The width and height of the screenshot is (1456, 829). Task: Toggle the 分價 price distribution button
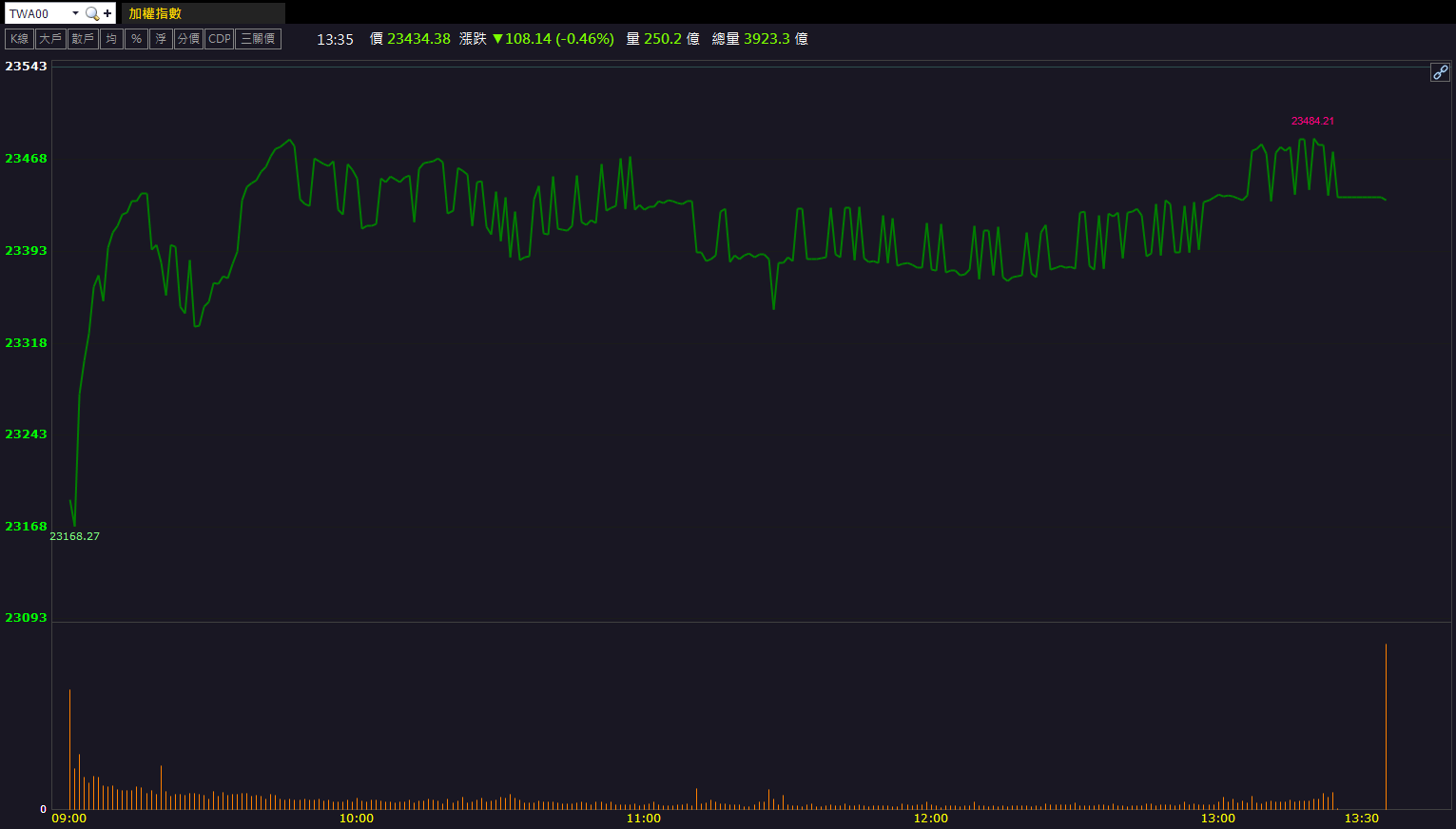click(188, 39)
